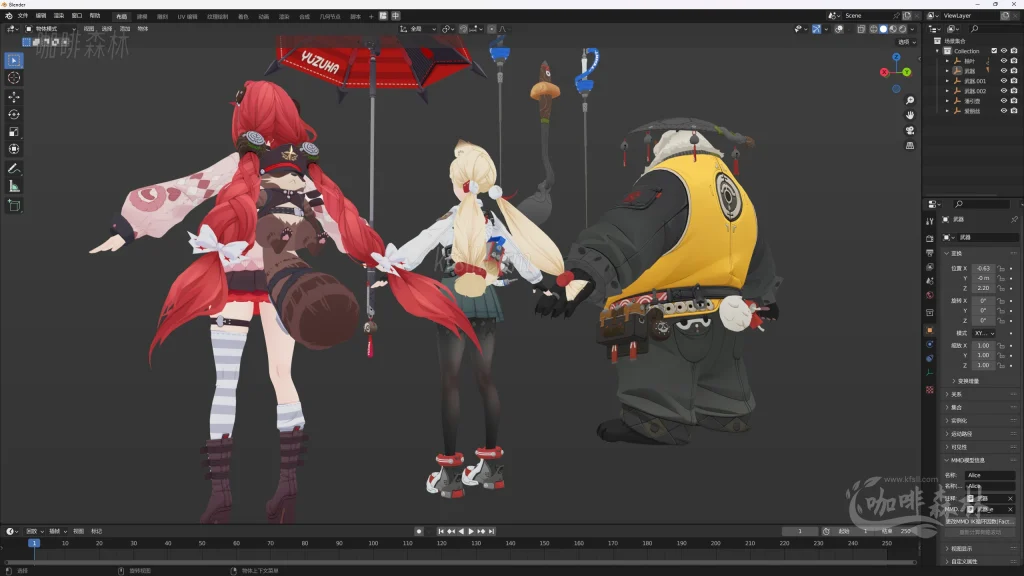Image resolution: width=1024 pixels, height=576 pixels.
Task: Click the green Y axis gizmo ball
Action: point(906,72)
